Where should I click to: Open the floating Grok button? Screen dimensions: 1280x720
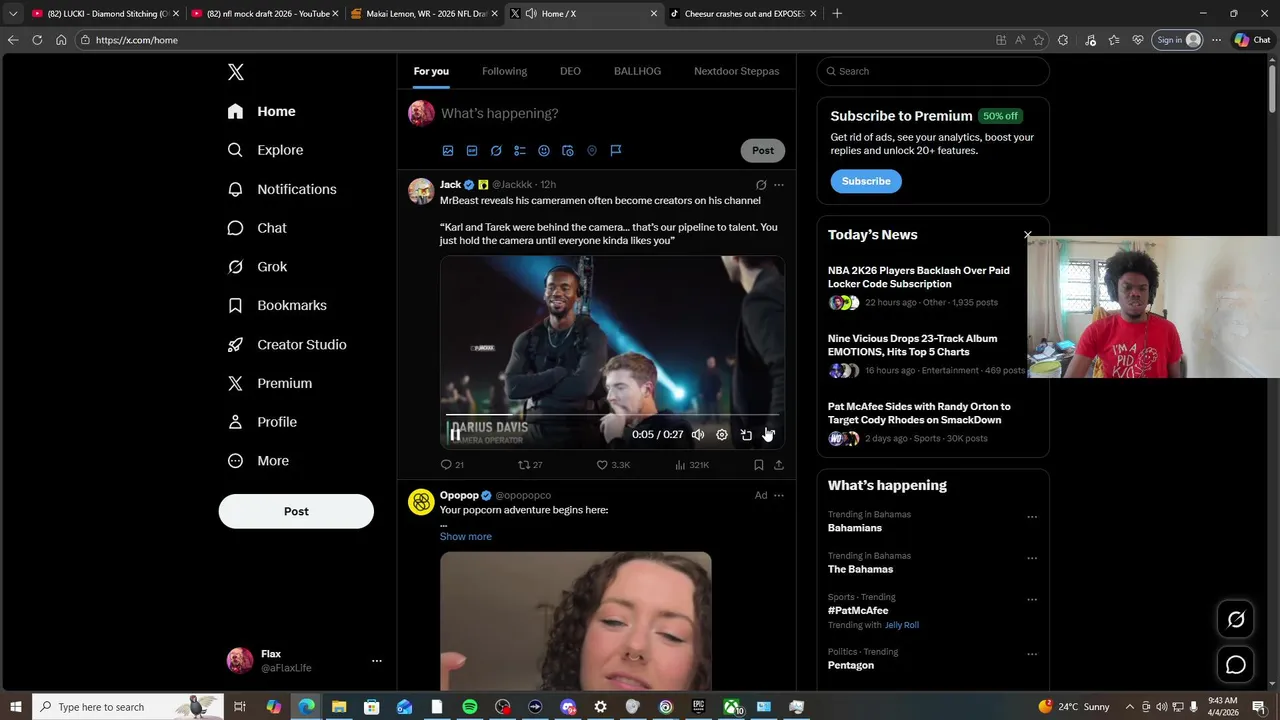[x=1236, y=620]
